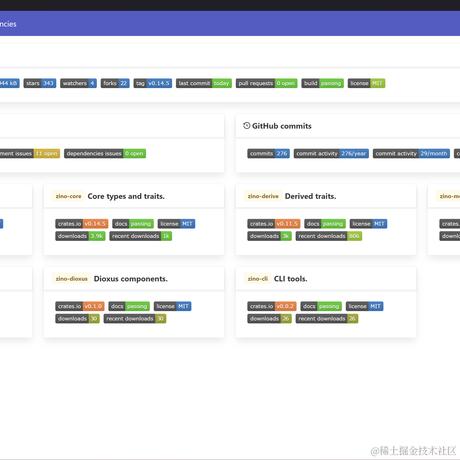Click the zino-derive downloads 3k badge

[269, 236]
